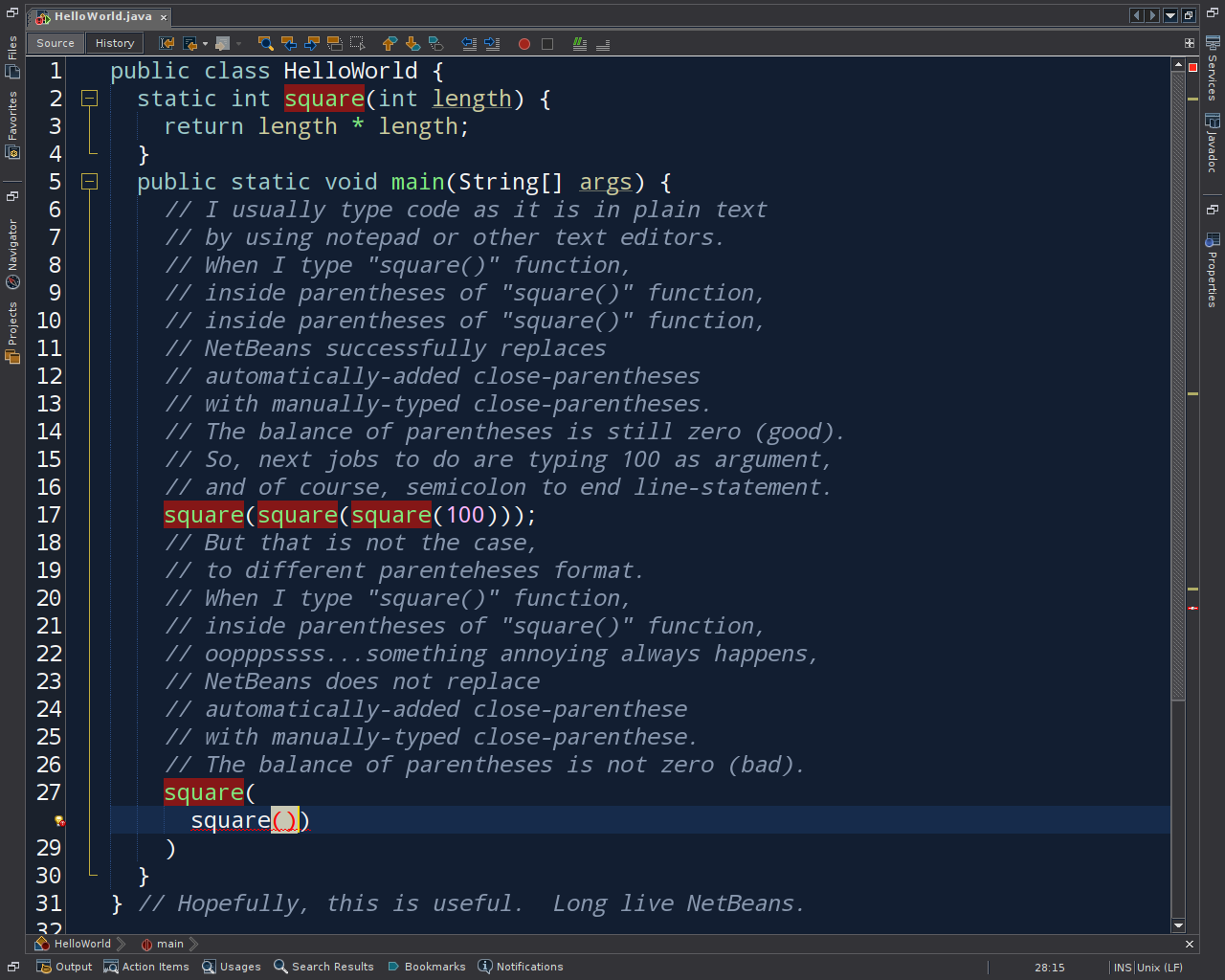Click the Find Next Occurrence arrow icon
The image size is (1225, 980).
(309, 43)
